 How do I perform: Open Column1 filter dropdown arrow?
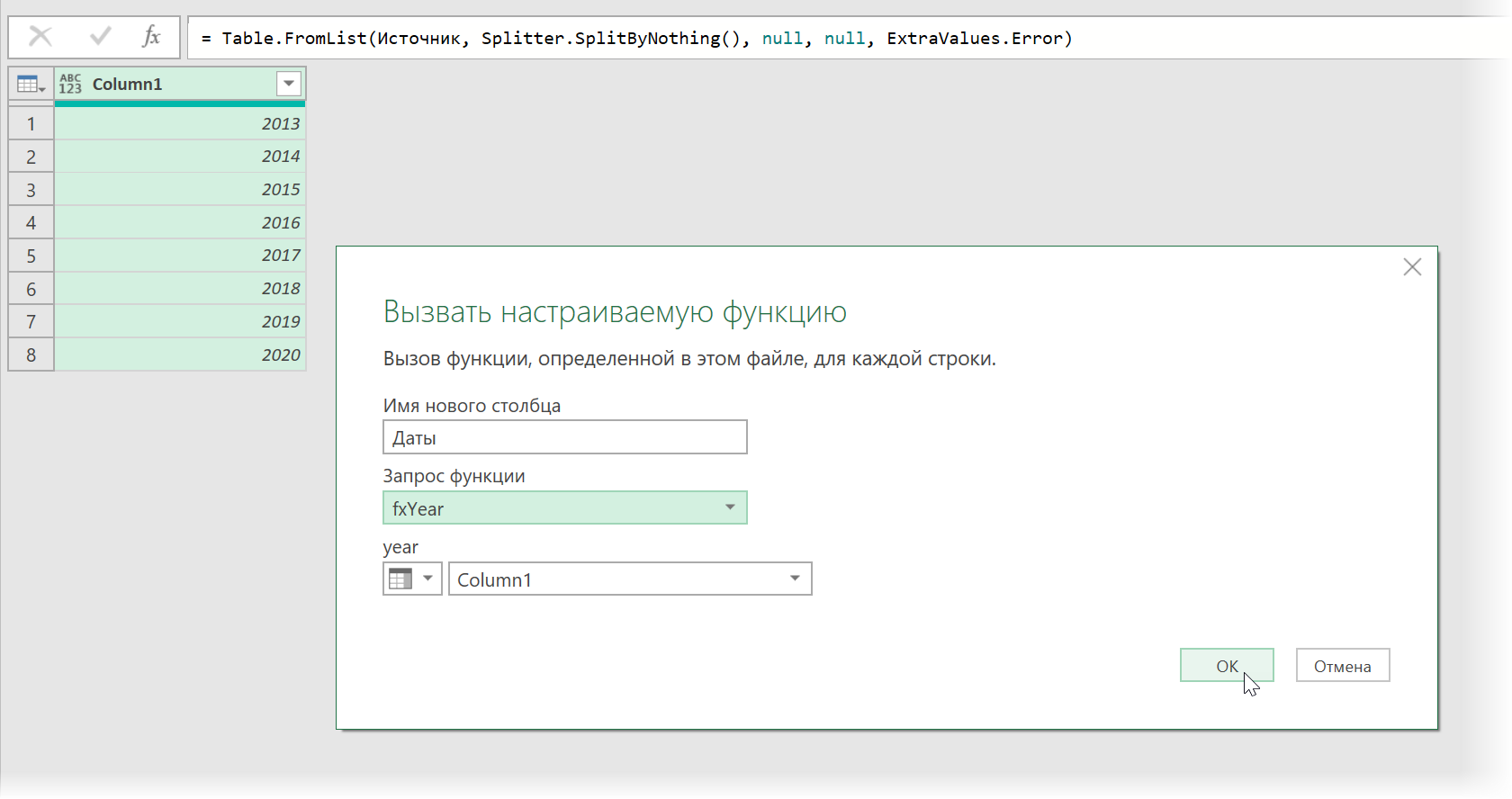pos(289,84)
